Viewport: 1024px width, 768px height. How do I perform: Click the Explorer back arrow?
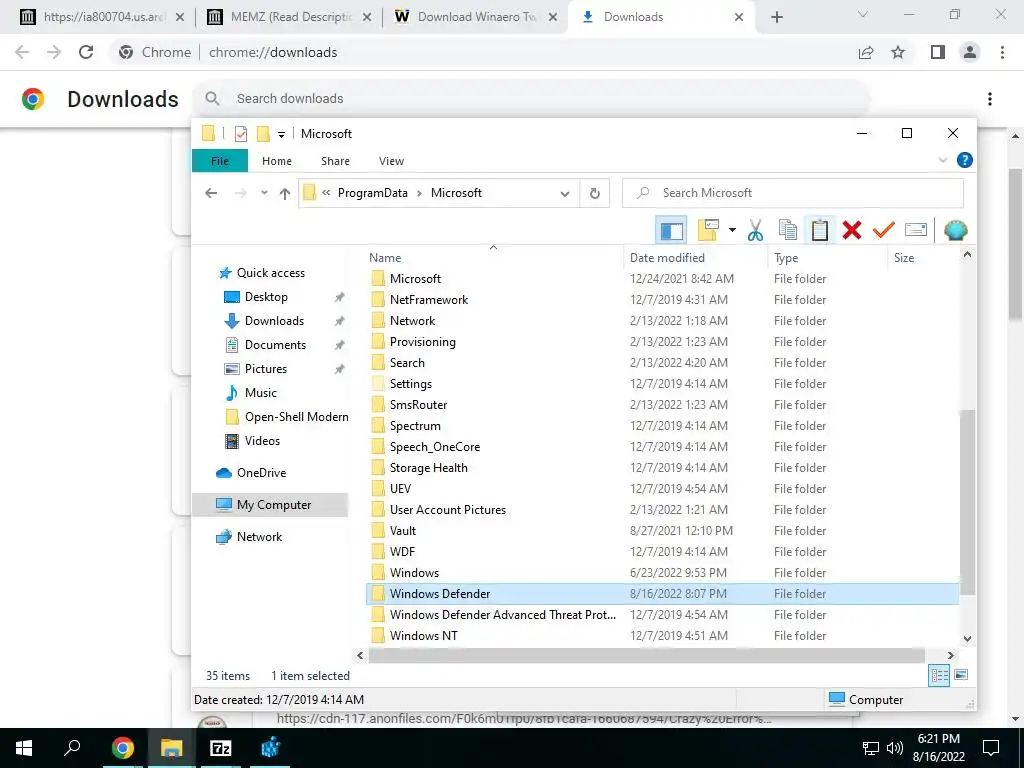(x=211, y=193)
